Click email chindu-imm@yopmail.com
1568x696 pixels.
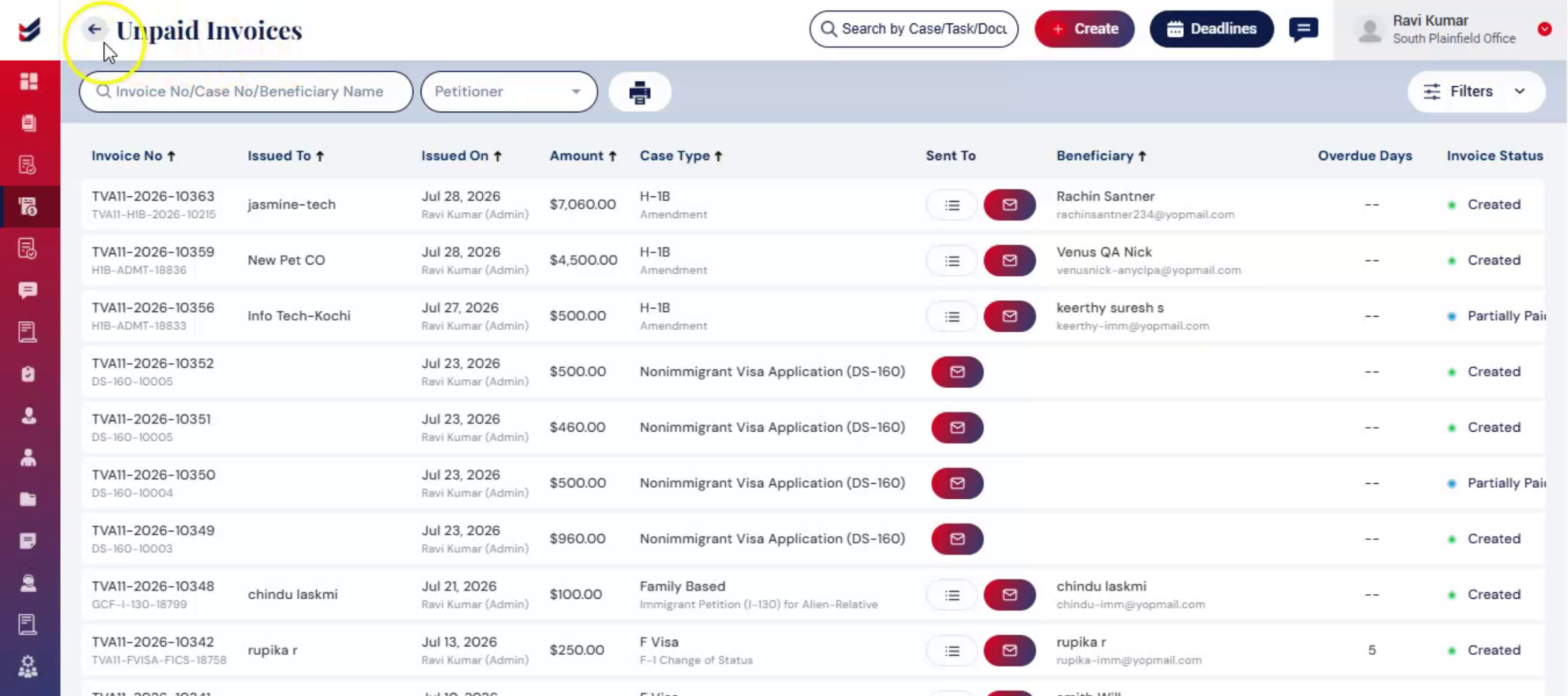point(1130,605)
